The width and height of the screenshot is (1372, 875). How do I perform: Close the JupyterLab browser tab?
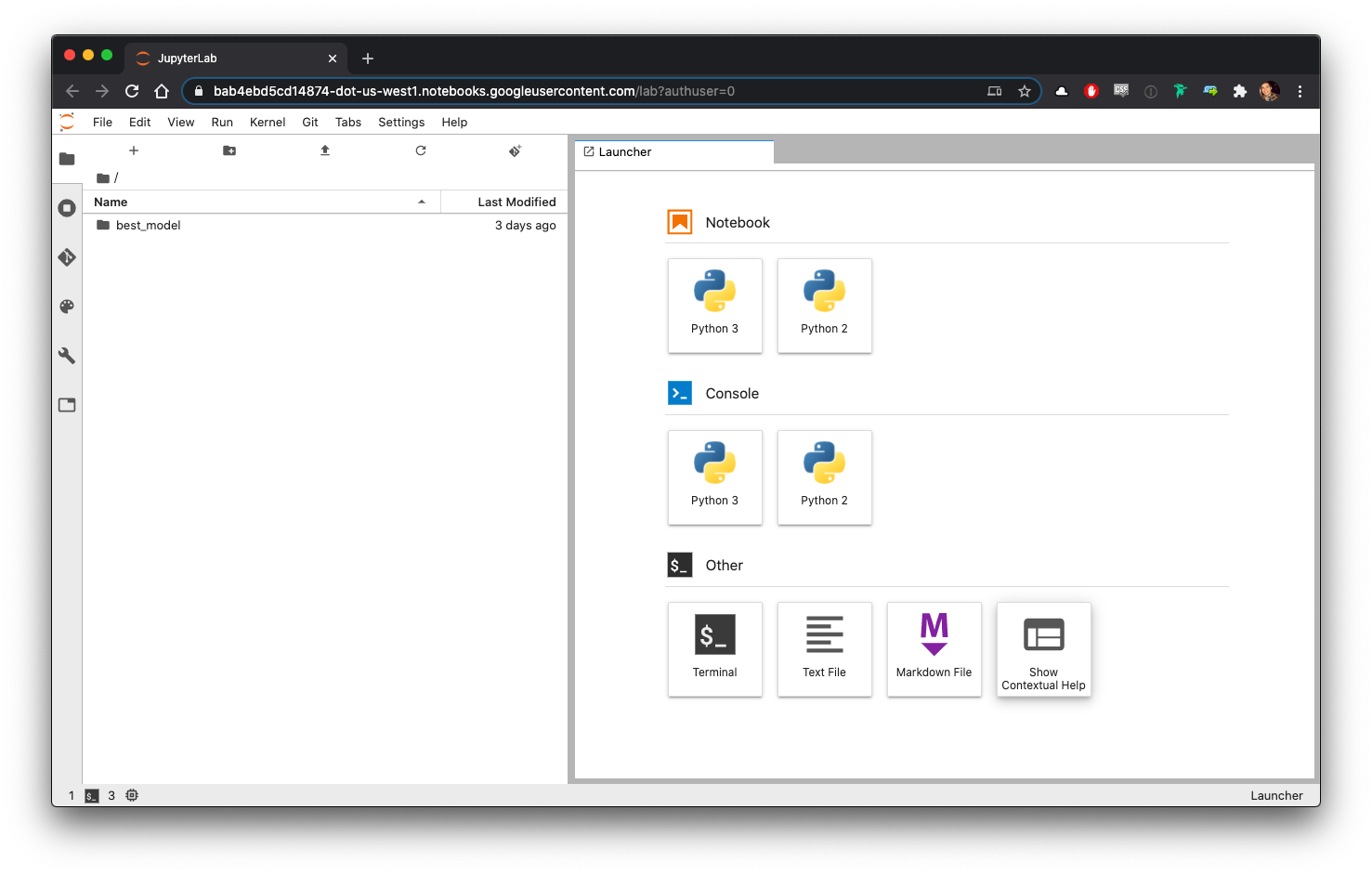tap(333, 59)
